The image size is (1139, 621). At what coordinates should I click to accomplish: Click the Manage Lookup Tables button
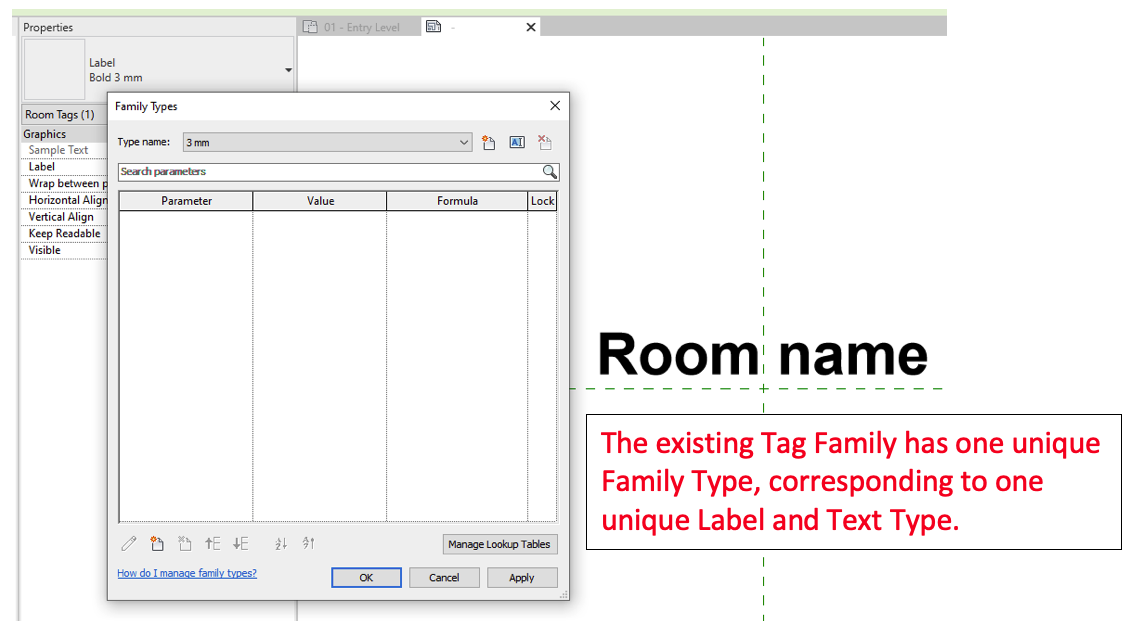pyautogui.click(x=500, y=544)
